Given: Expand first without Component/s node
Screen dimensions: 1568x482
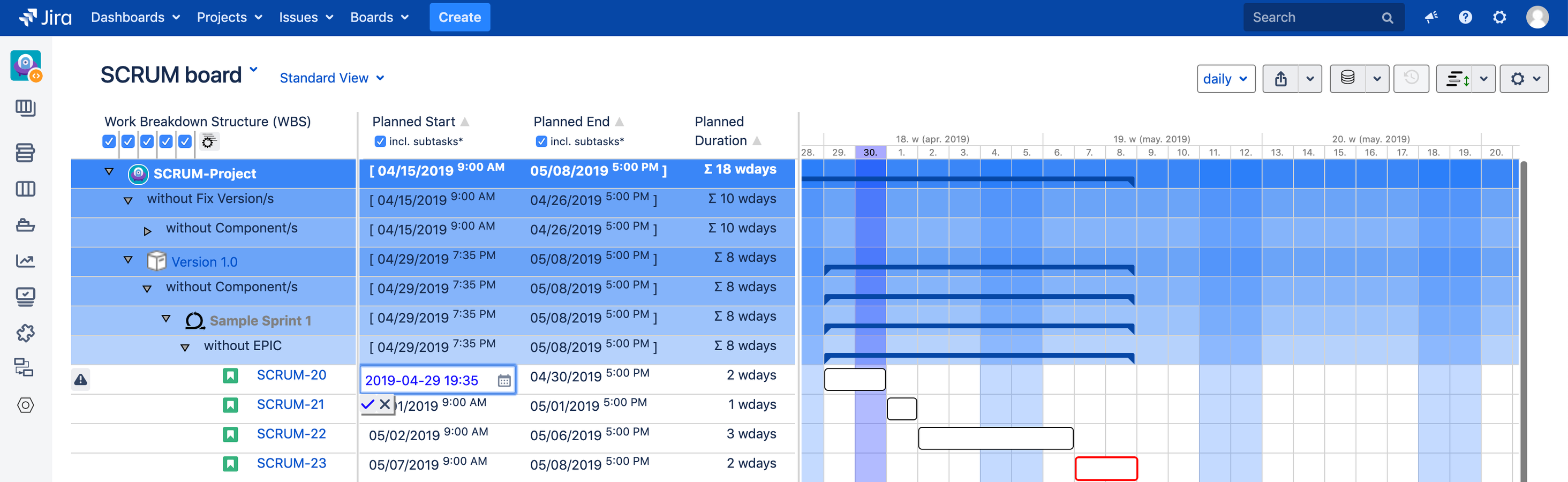Looking at the screenshot, I should tap(147, 231).
